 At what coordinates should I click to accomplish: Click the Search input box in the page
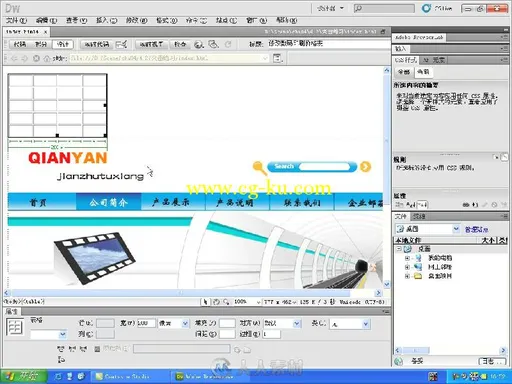coord(324,166)
